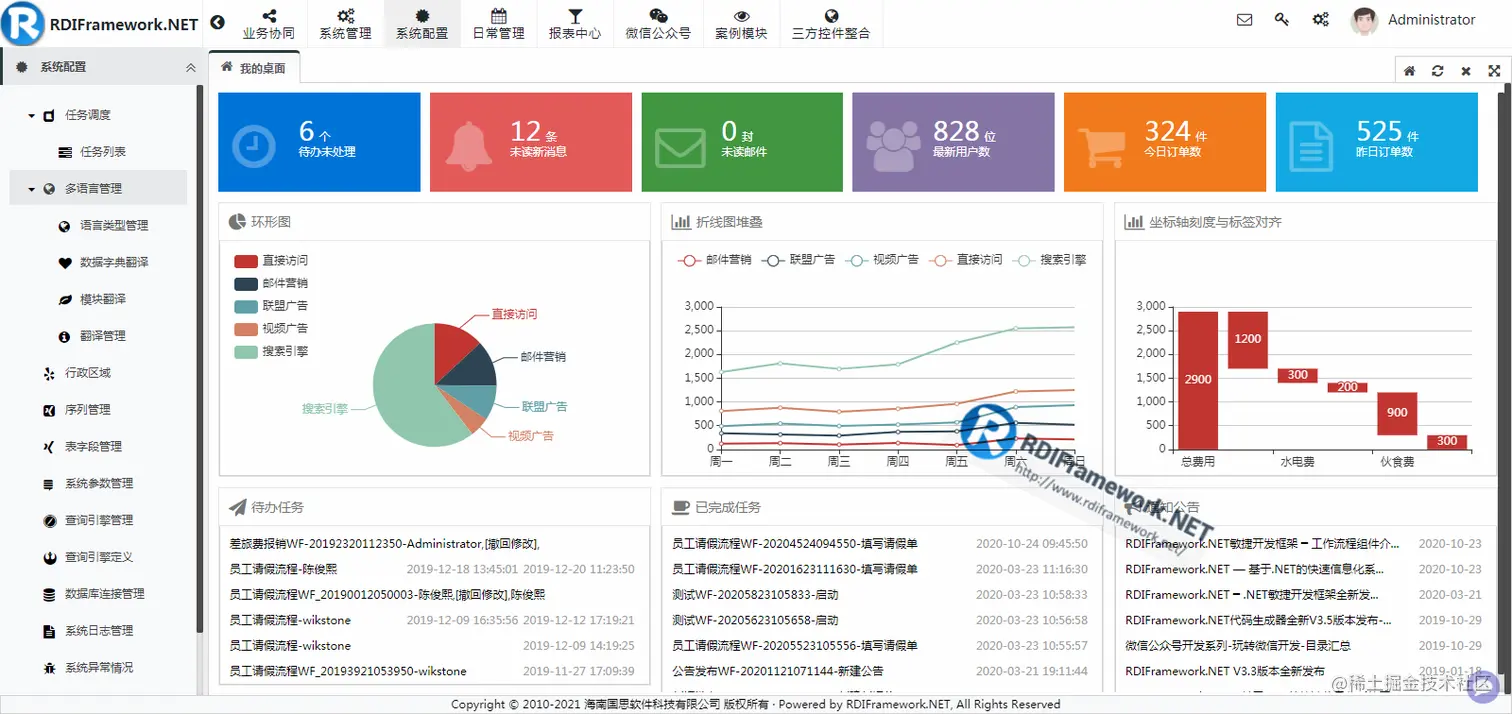The image size is (1512, 714).
Task: Collapse the 系统配置 panel with the chevron
Action: tap(191, 67)
